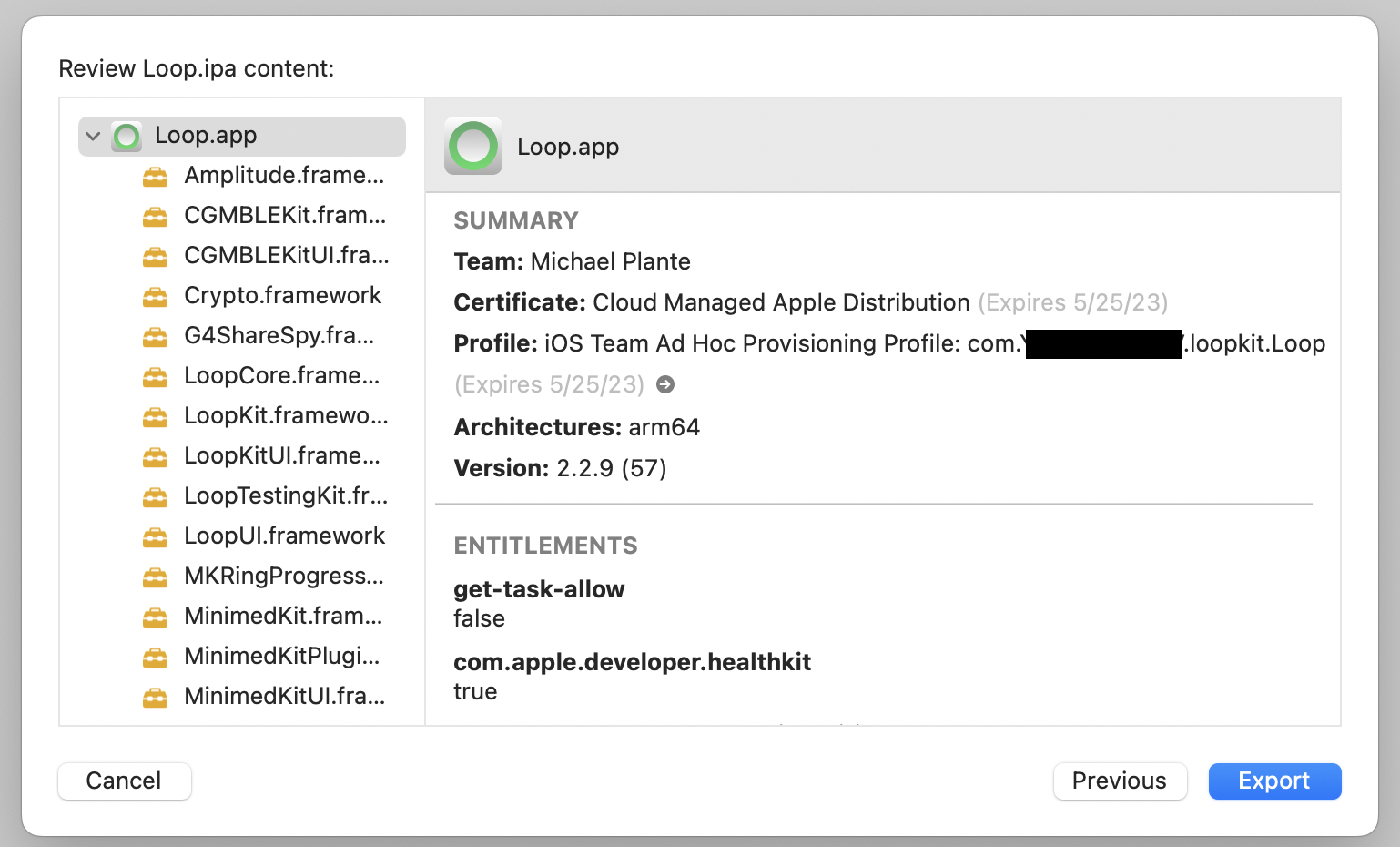Image resolution: width=1400 pixels, height=847 pixels.
Task: Click the CGMBLEKitUI framework toolbox icon
Action: point(156,256)
